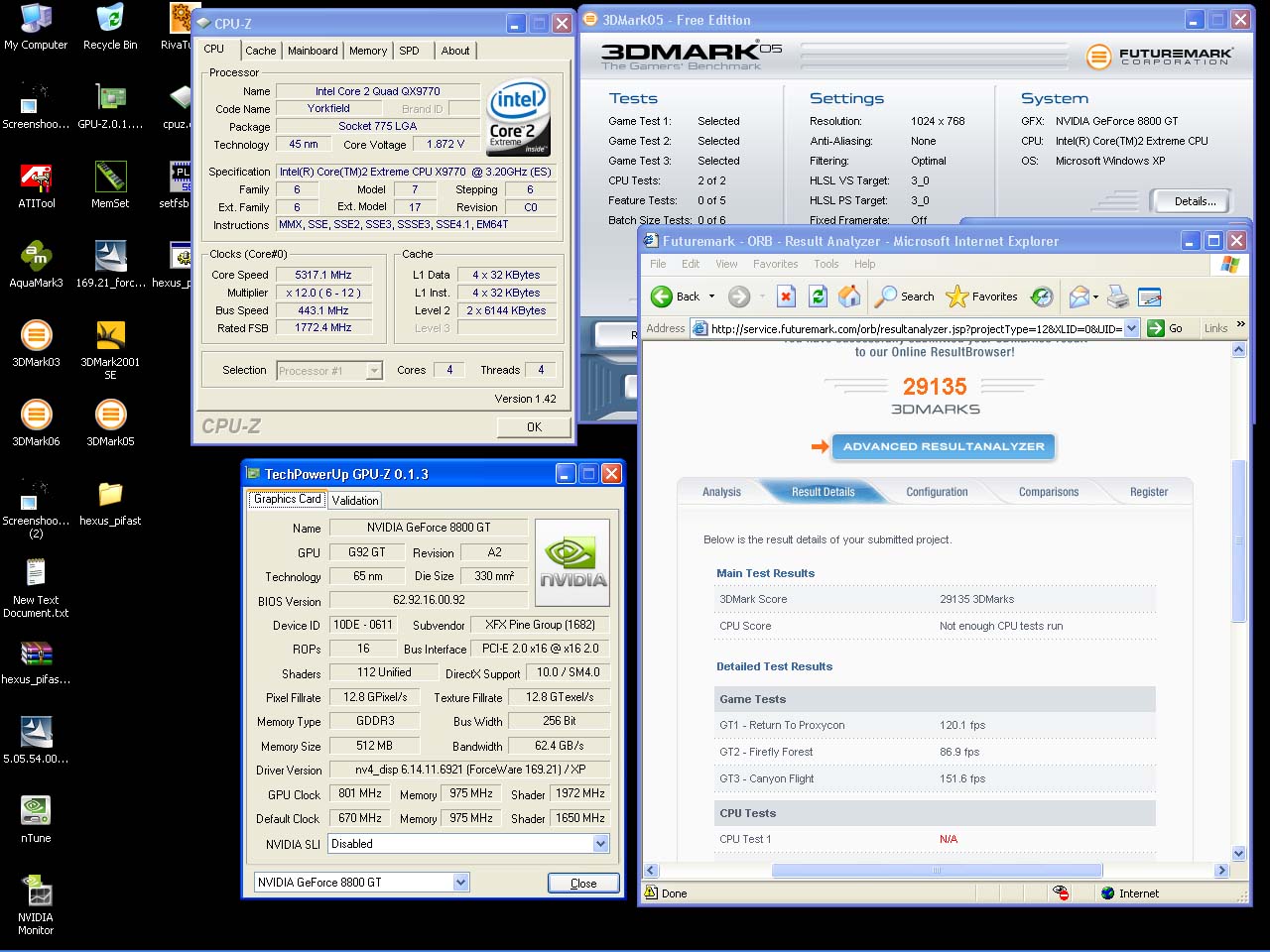Screen dimensions: 1270x952
Task: Select the AquaMark3 desktop icon
Action: 36,265
